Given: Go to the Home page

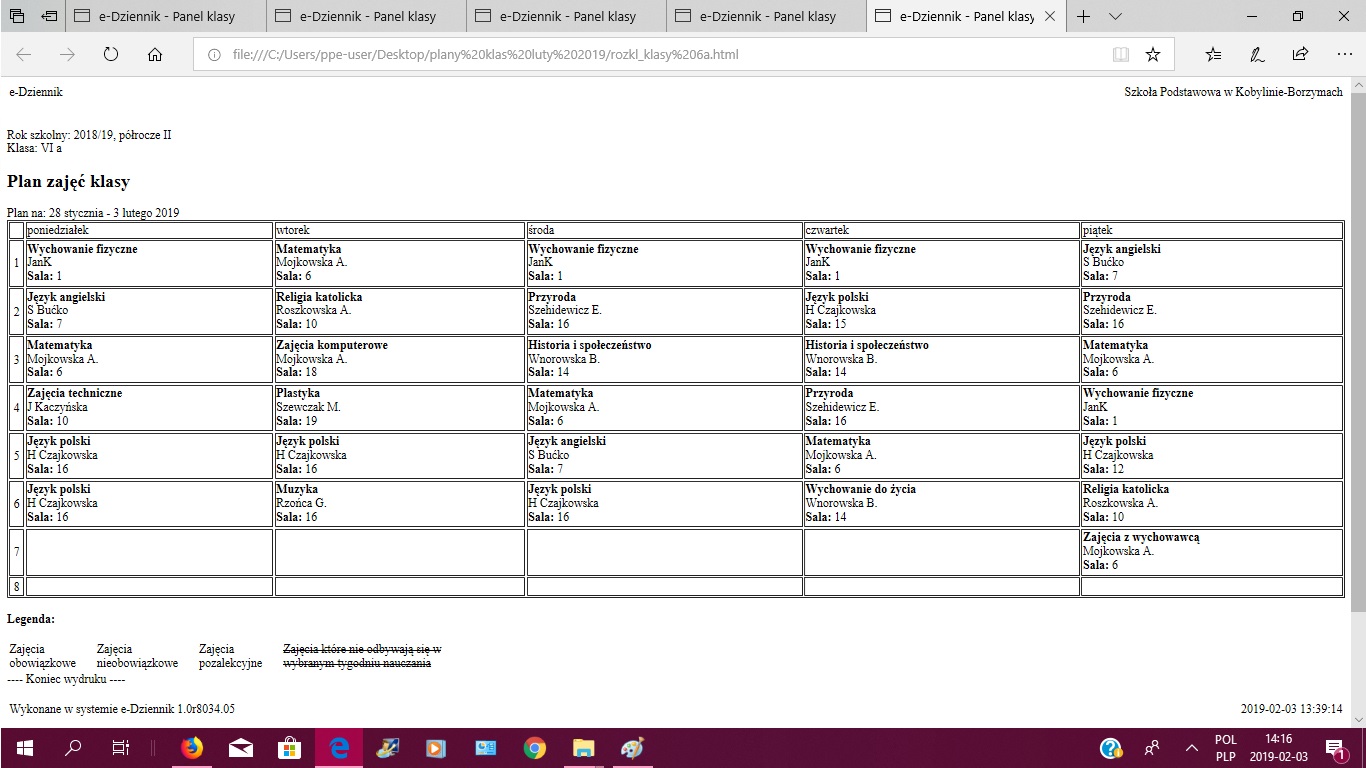Looking at the screenshot, I should pos(155,55).
